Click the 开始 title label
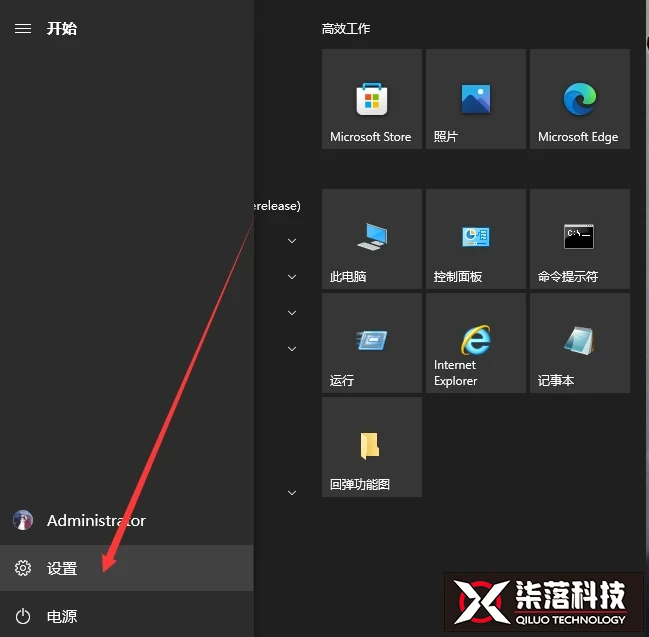The height and width of the screenshot is (637, 649). point(62,29)
